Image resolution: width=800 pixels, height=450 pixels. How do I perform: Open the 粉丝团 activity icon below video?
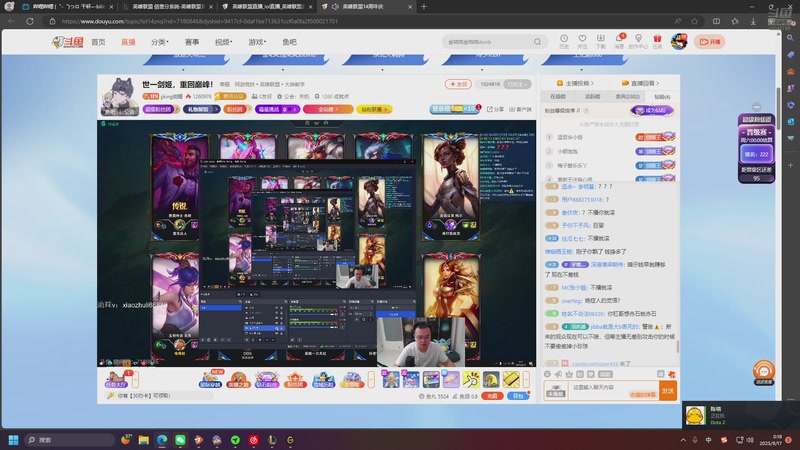tap(295, 380)
